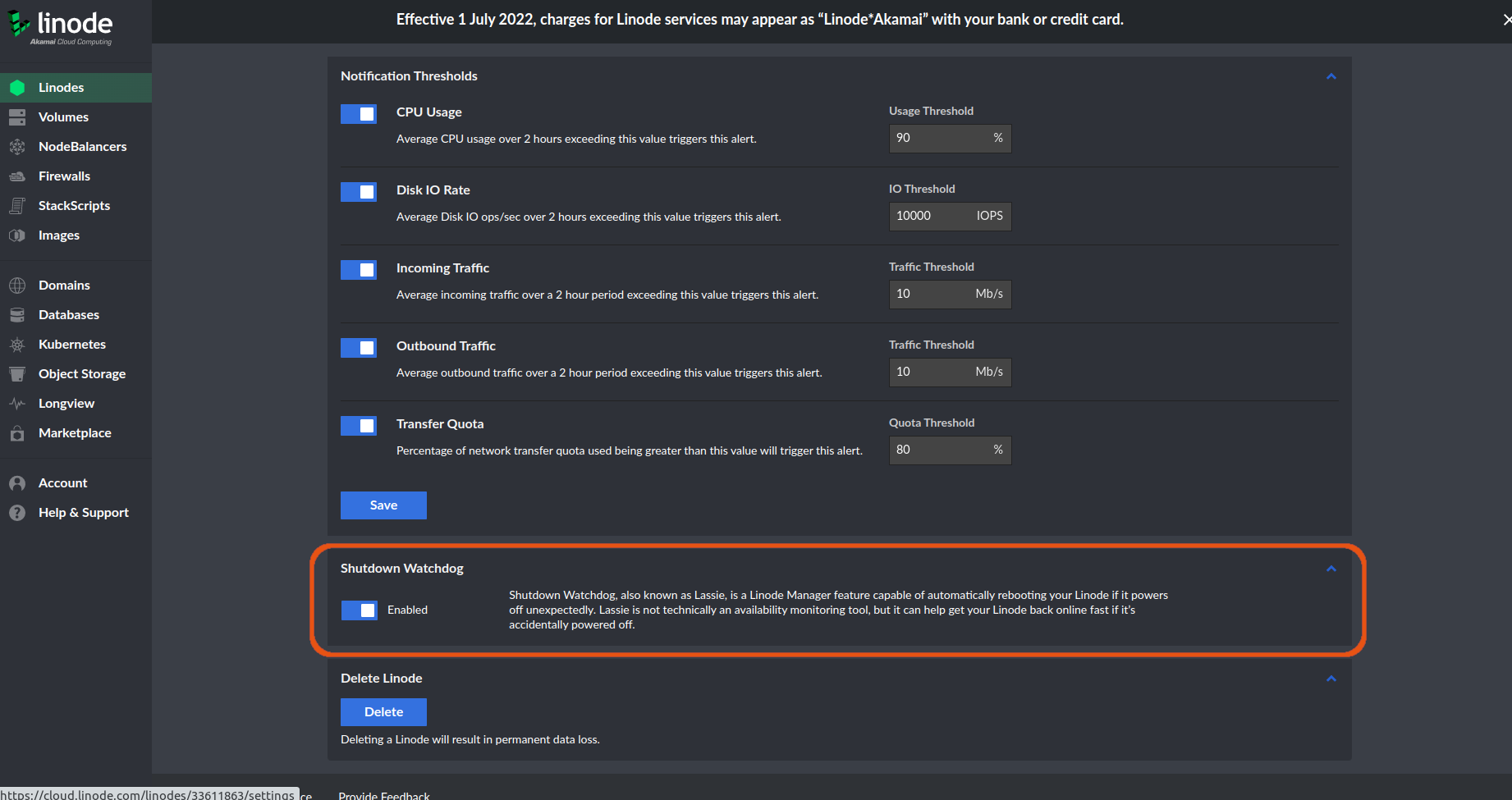Go to Volumes in the sidebar
Viewport: 1512px width, 800px height.
click(x=76, y=117)
